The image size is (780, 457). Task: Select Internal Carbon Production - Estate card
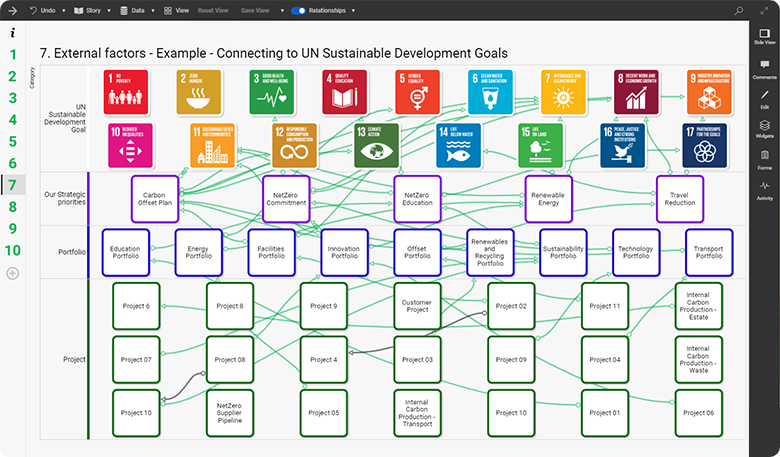699,306
